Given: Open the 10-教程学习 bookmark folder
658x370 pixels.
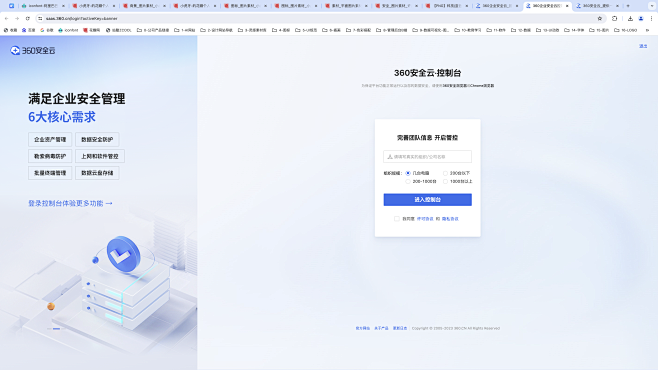Looking at the screenshot, I should pos(468,30).
